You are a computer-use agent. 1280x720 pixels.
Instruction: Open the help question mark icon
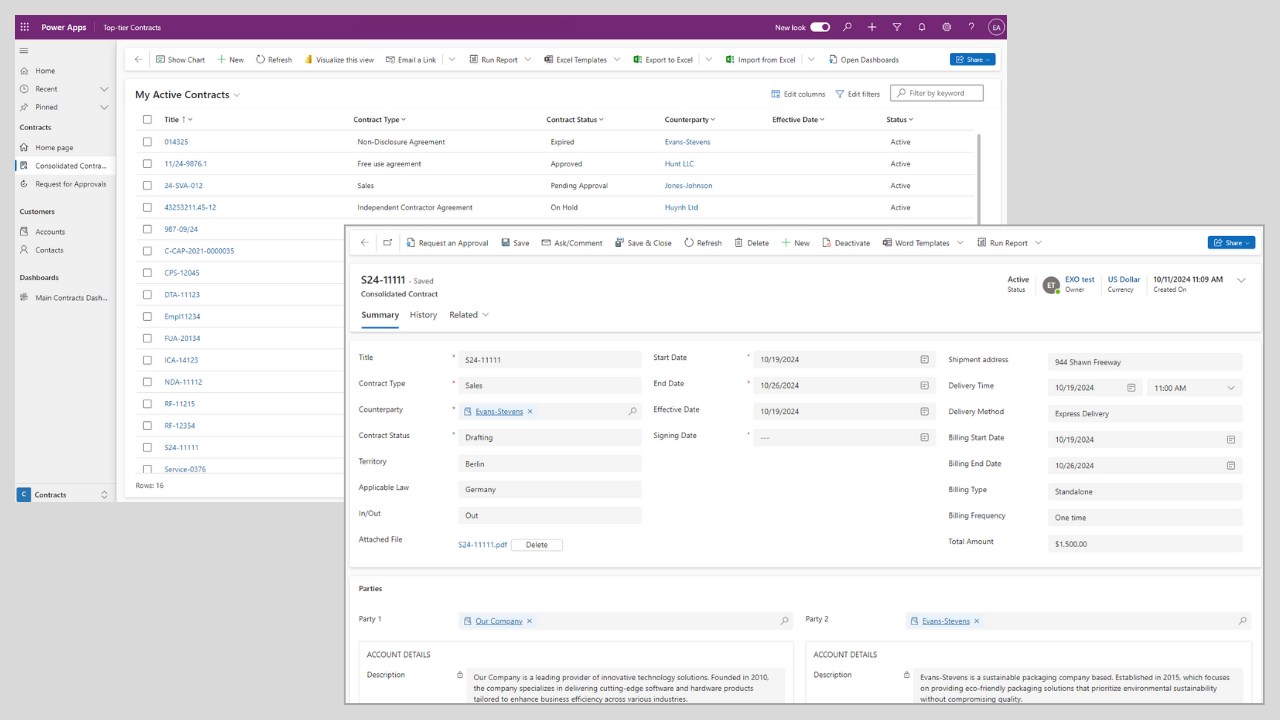(971, 27)
